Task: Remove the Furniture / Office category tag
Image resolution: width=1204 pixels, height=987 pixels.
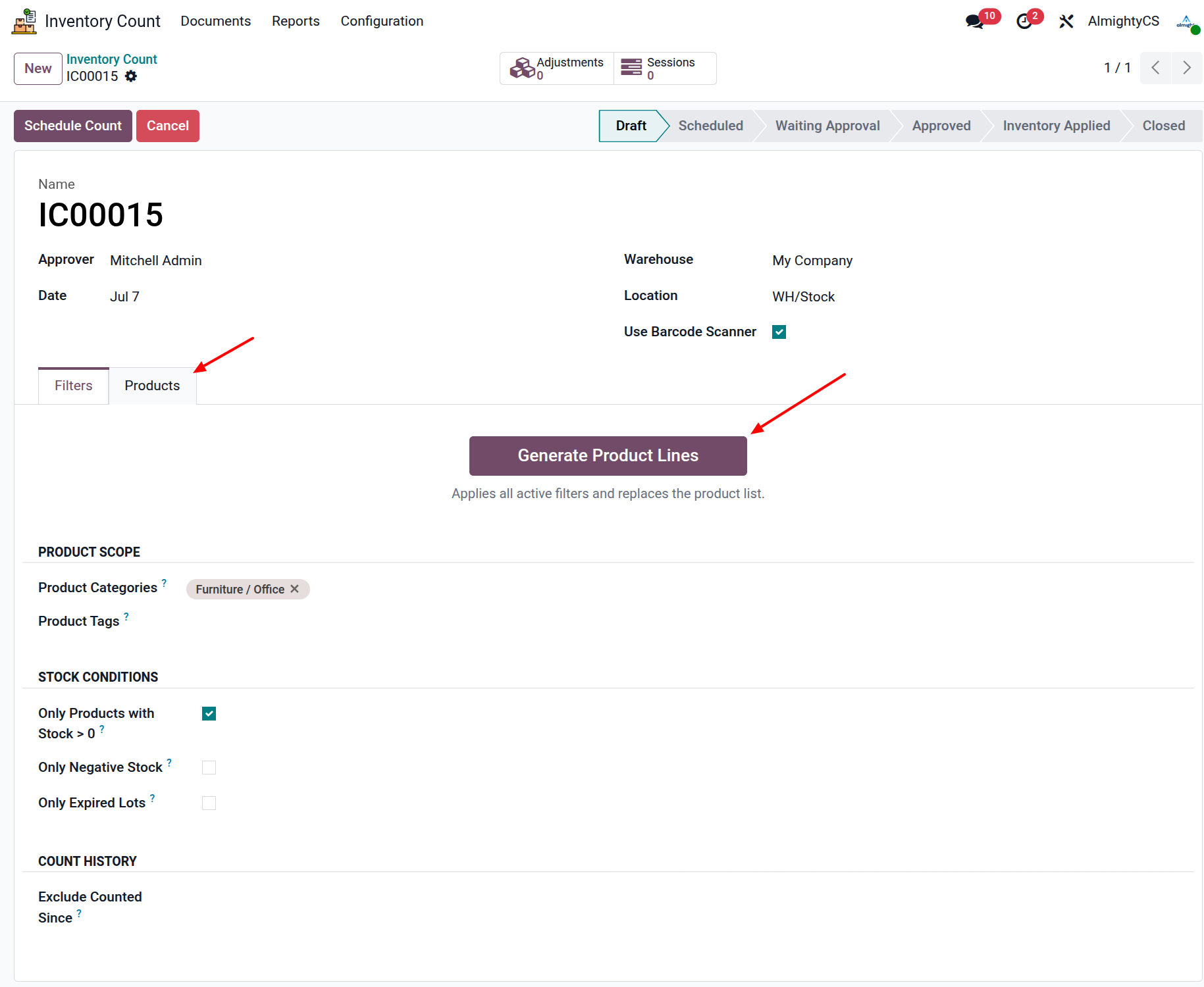Action: (x=295, y=589)
